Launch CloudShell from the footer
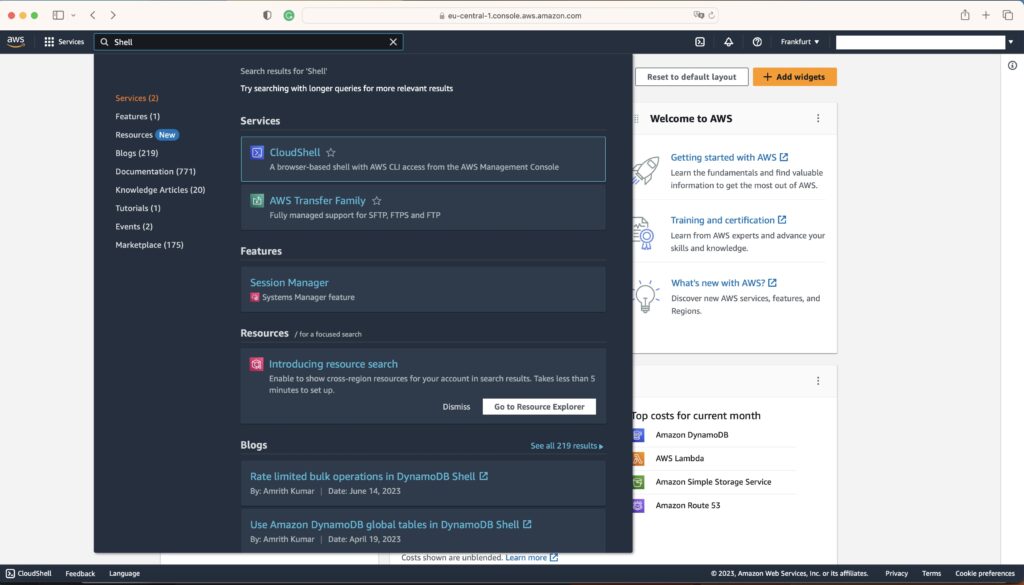This screenshot has height=585, width=1024. (x=29, y=573)
